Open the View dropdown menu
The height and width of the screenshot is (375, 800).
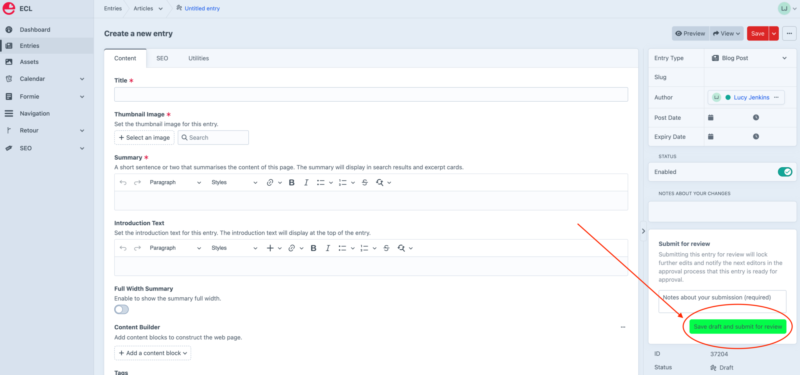(727, 33)
